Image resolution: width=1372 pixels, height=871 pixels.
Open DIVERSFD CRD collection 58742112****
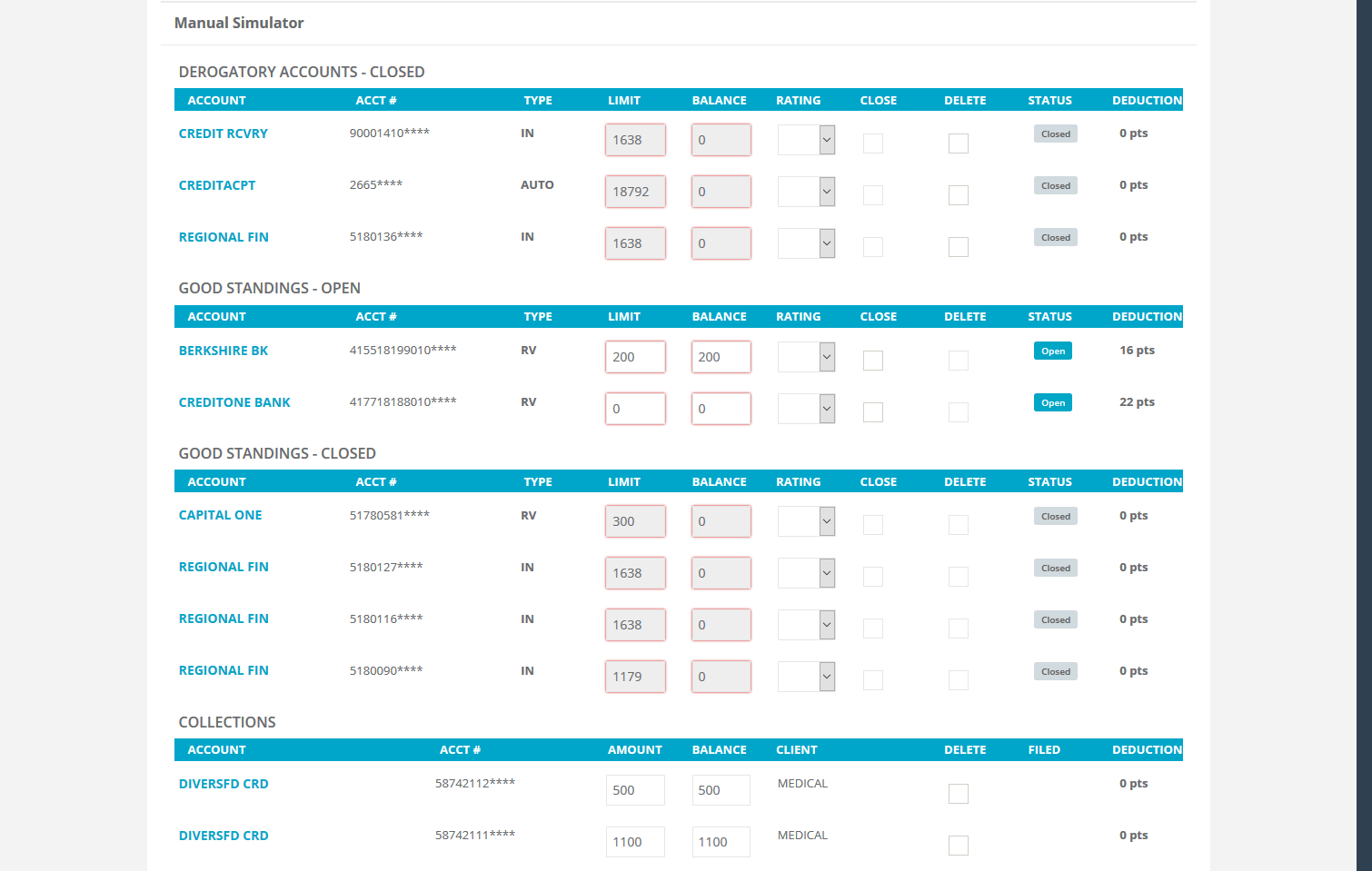coord(224,784)
